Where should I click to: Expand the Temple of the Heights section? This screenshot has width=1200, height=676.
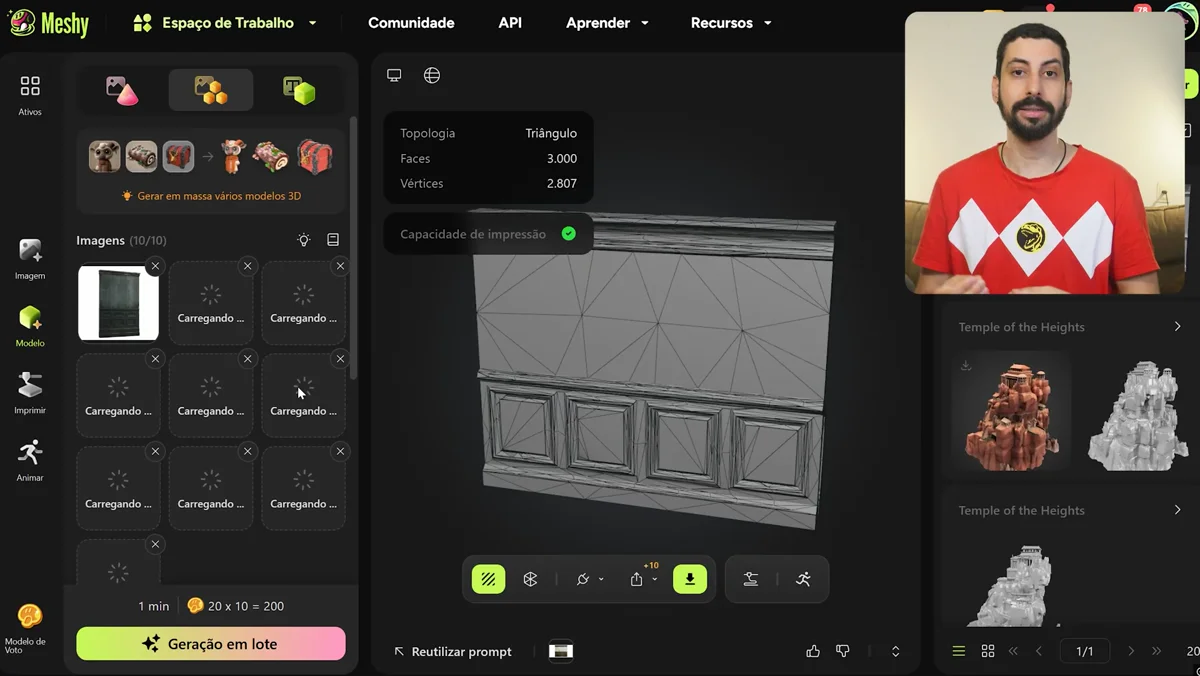pos(1178,326)
